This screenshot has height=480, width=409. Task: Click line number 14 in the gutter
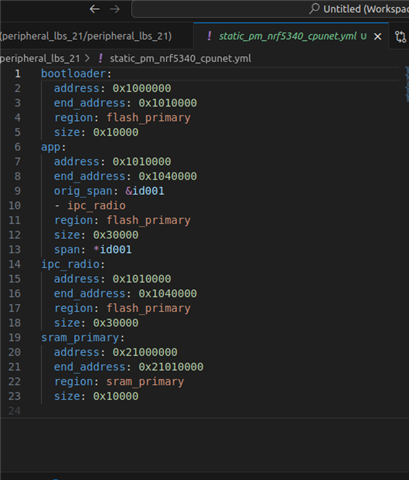(x=14, y=264)
